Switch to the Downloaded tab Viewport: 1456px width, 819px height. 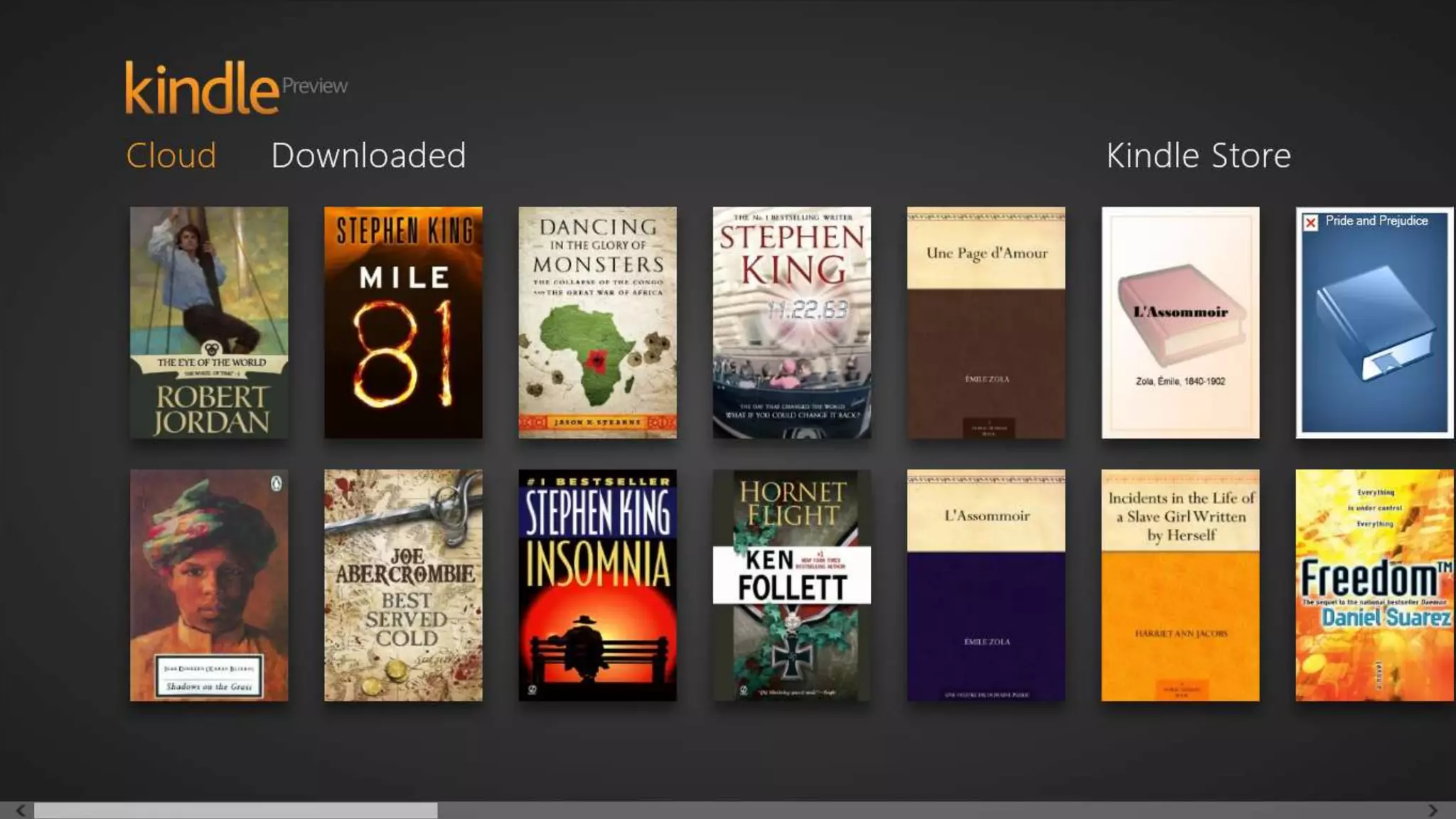368,155
